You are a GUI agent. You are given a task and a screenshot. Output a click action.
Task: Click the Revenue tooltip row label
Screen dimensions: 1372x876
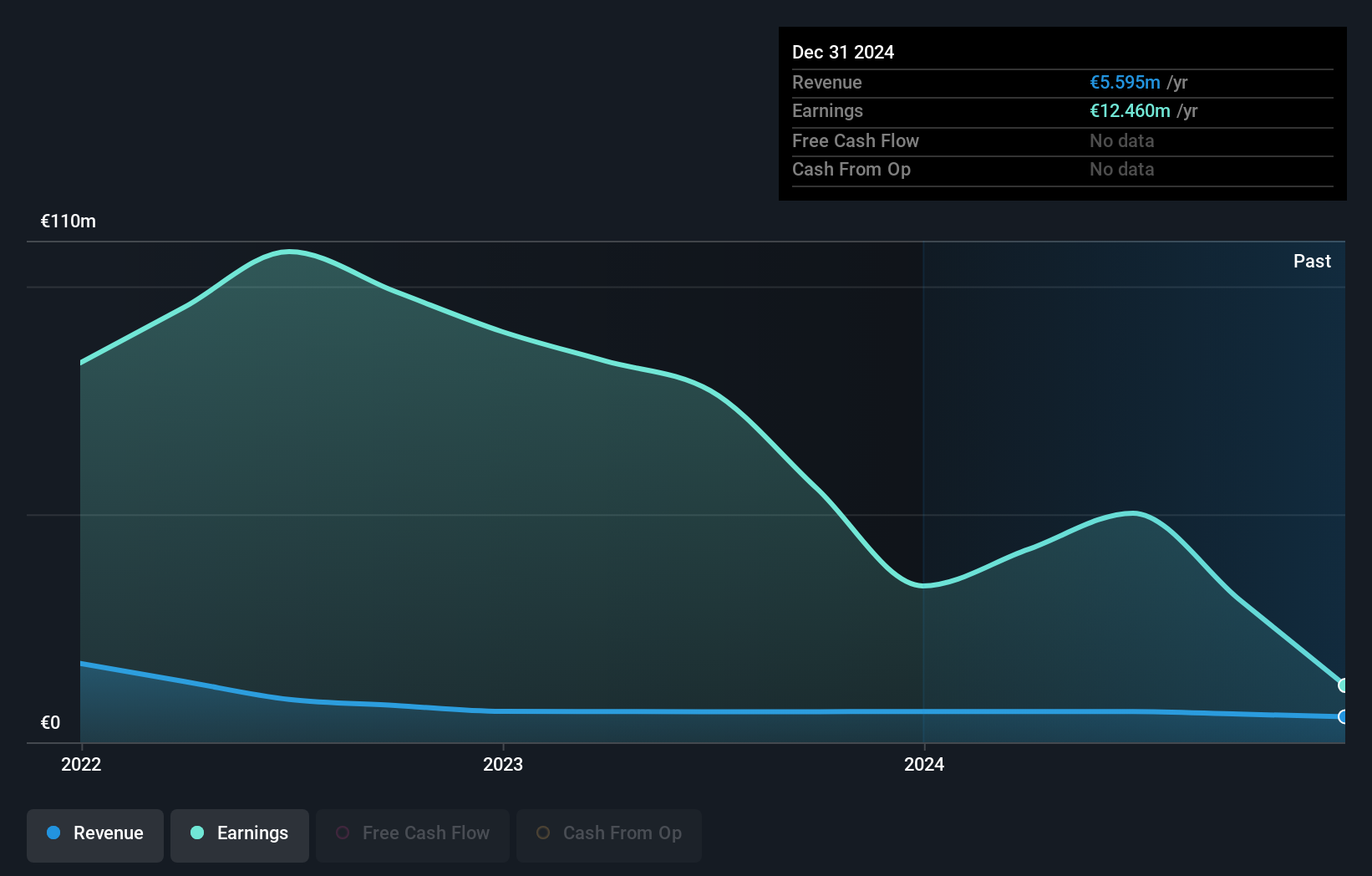click(x=827, y=82)
